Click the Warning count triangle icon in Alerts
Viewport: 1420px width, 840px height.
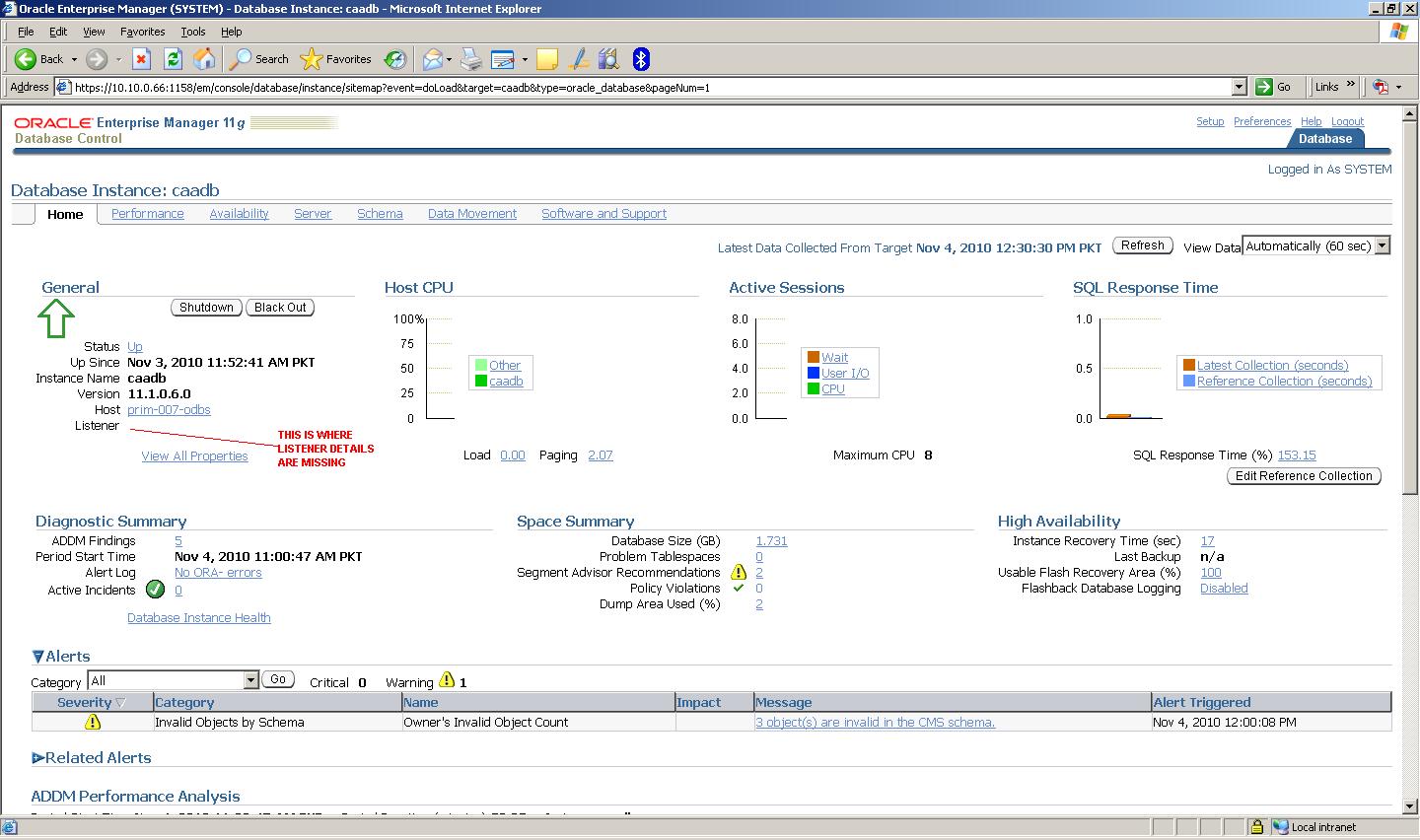point(447,679)
